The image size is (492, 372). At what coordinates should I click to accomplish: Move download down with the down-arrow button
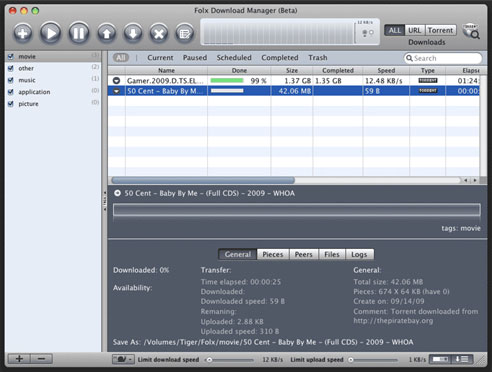pyautogui.click(x=133, y=33)
